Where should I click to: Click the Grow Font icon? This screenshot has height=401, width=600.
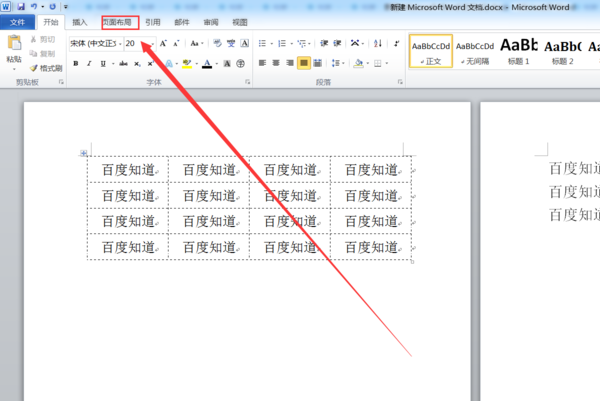click(x=163, y=43)
